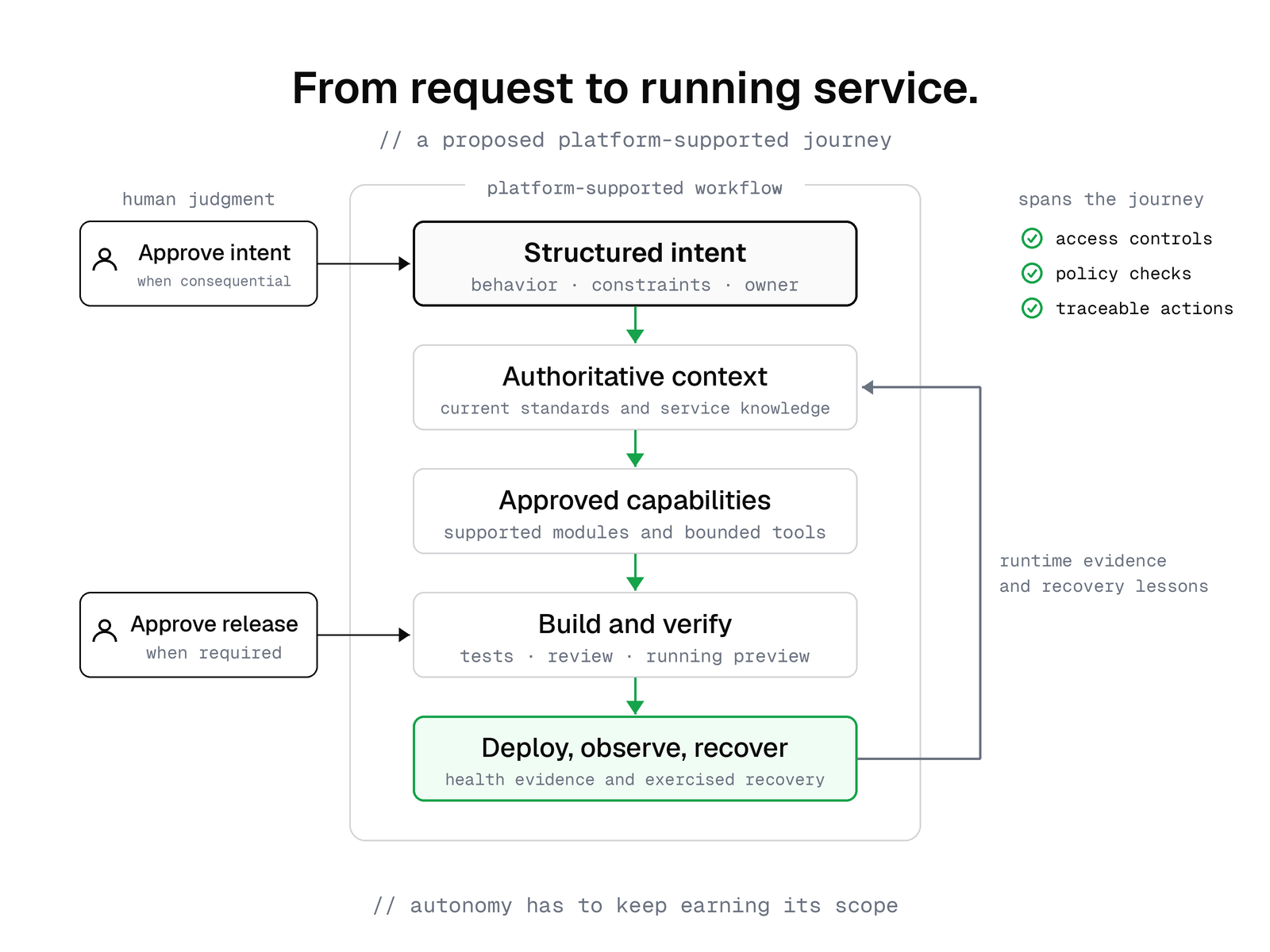
Task: Click 'health evidence and exercised recovery' text
Action: click(x=635, y=780)
